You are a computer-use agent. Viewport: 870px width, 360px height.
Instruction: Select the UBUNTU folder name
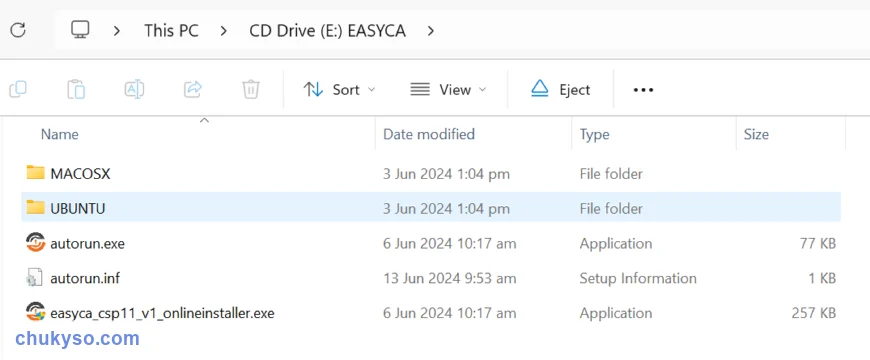[78, 209]
